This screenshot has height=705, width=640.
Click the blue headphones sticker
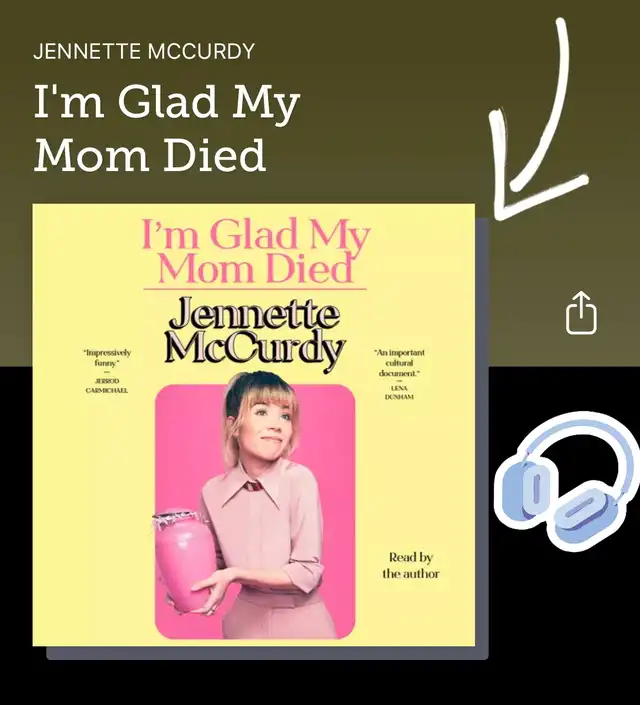(x=566, y=482)
